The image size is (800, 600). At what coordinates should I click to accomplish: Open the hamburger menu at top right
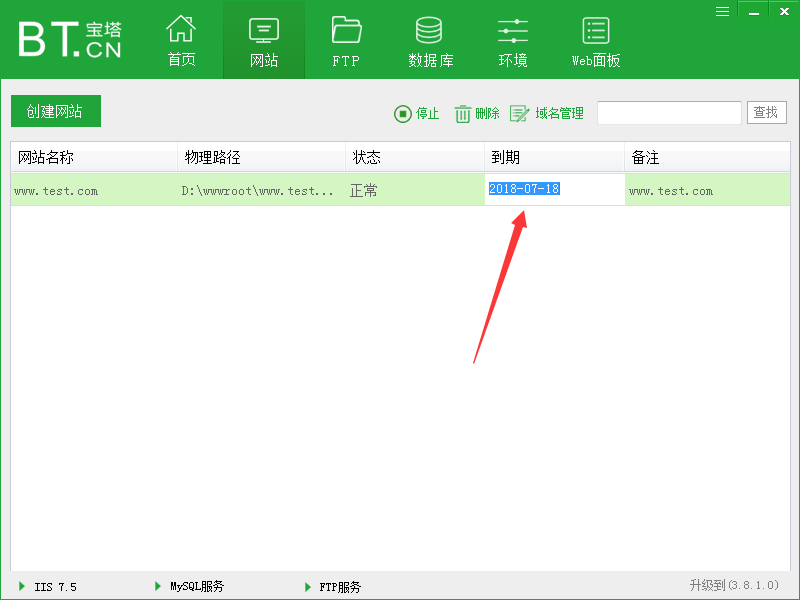coord(722,11)
